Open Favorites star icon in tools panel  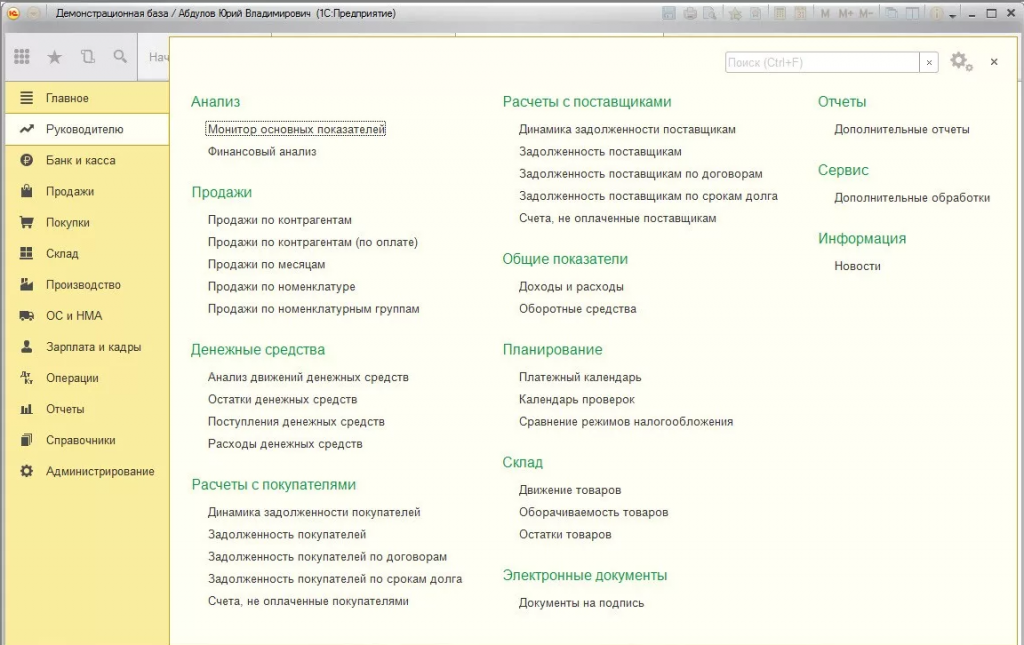point(55,57)
